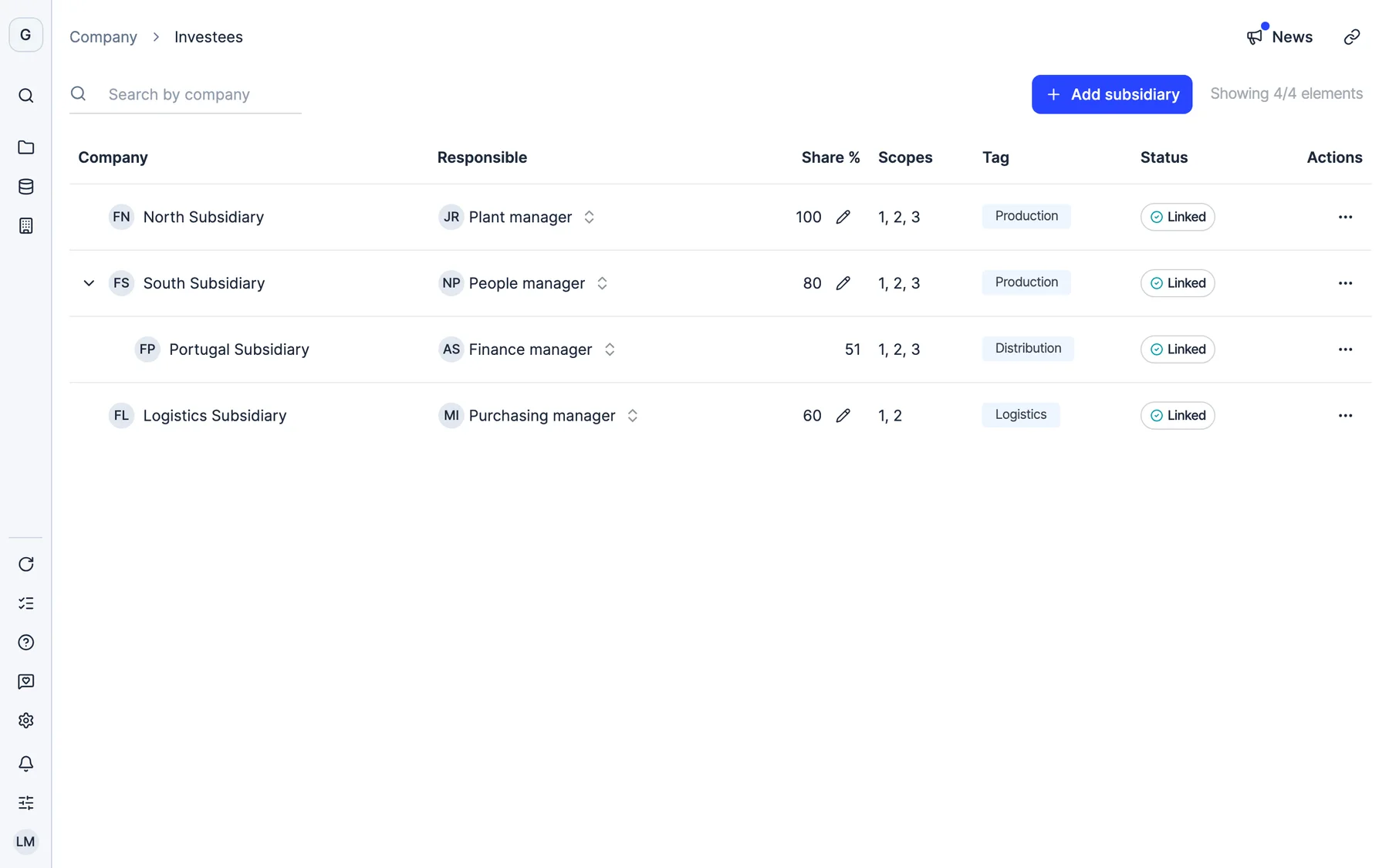
Task: Open the checklist tasks icon
Action: point(25,603)
